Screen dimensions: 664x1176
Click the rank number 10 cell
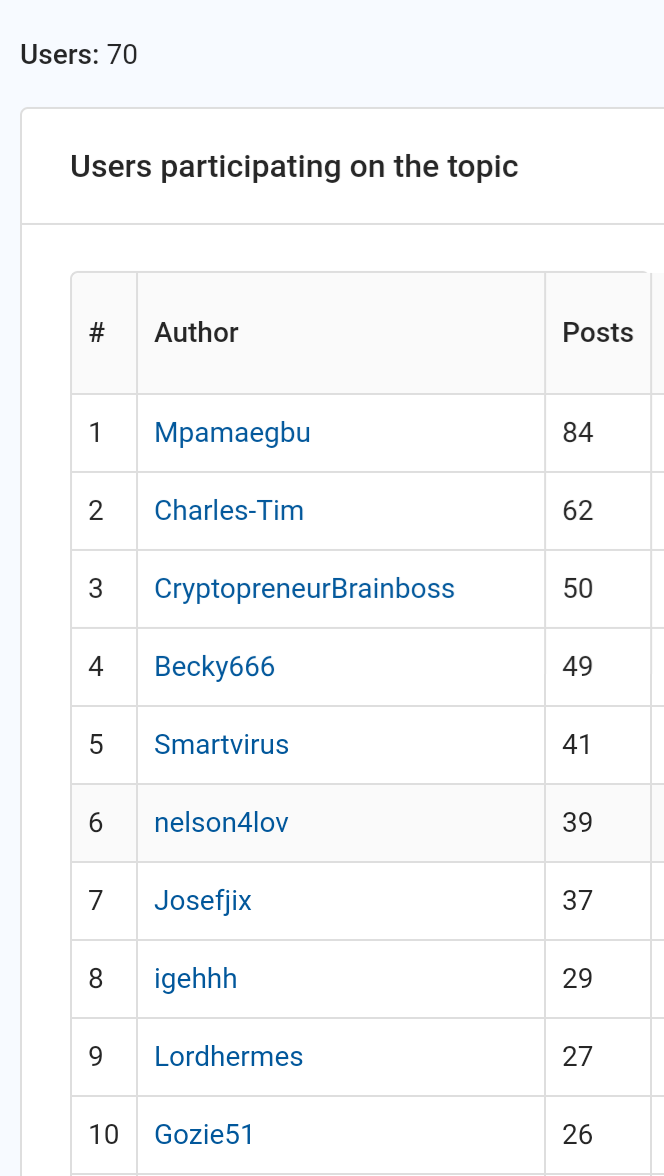pos(104,1135)
